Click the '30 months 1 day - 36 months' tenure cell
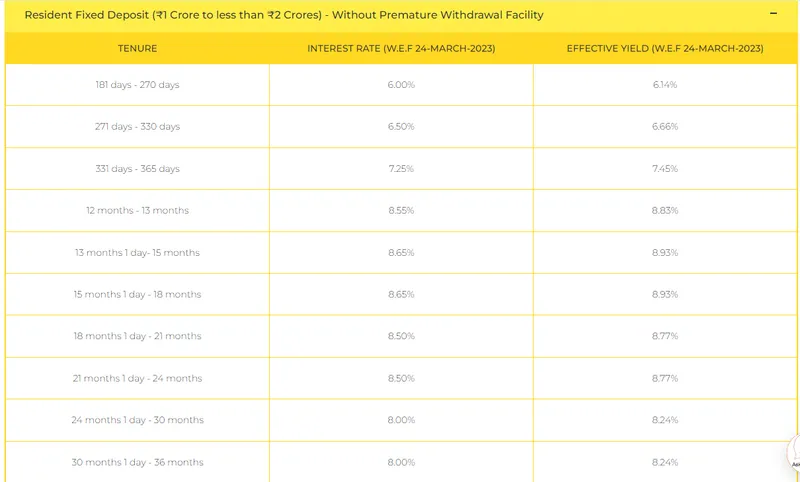Screen dimensions: 800x482 pos(137,463)
